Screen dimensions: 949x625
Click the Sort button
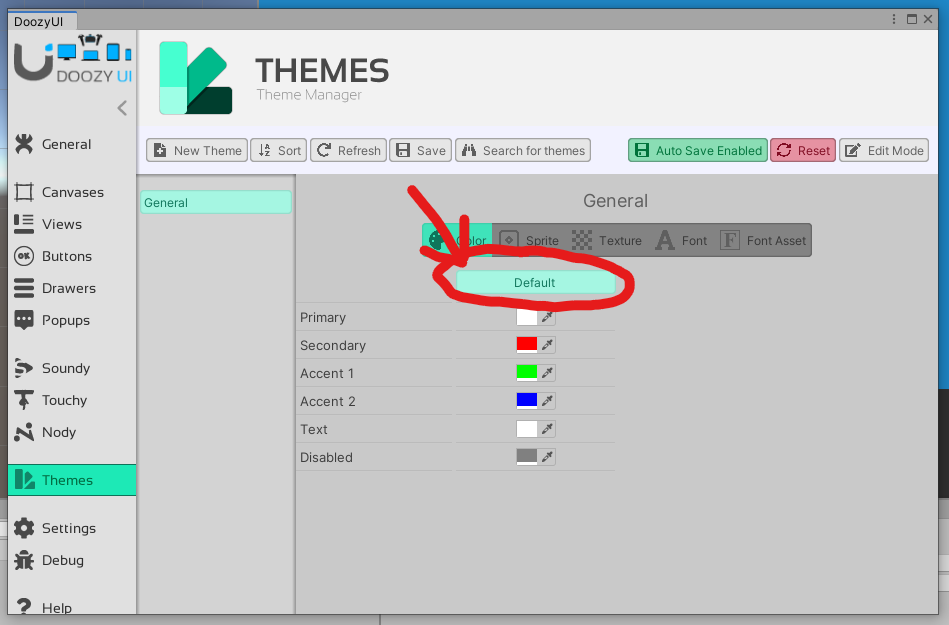[279, 151]
